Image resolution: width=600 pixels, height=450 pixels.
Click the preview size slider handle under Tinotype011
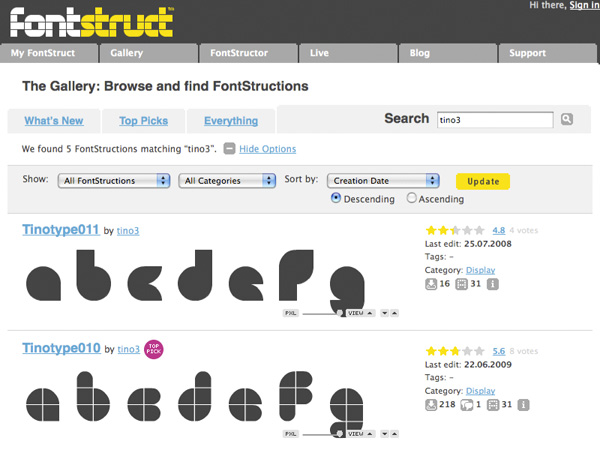[340, 313]
